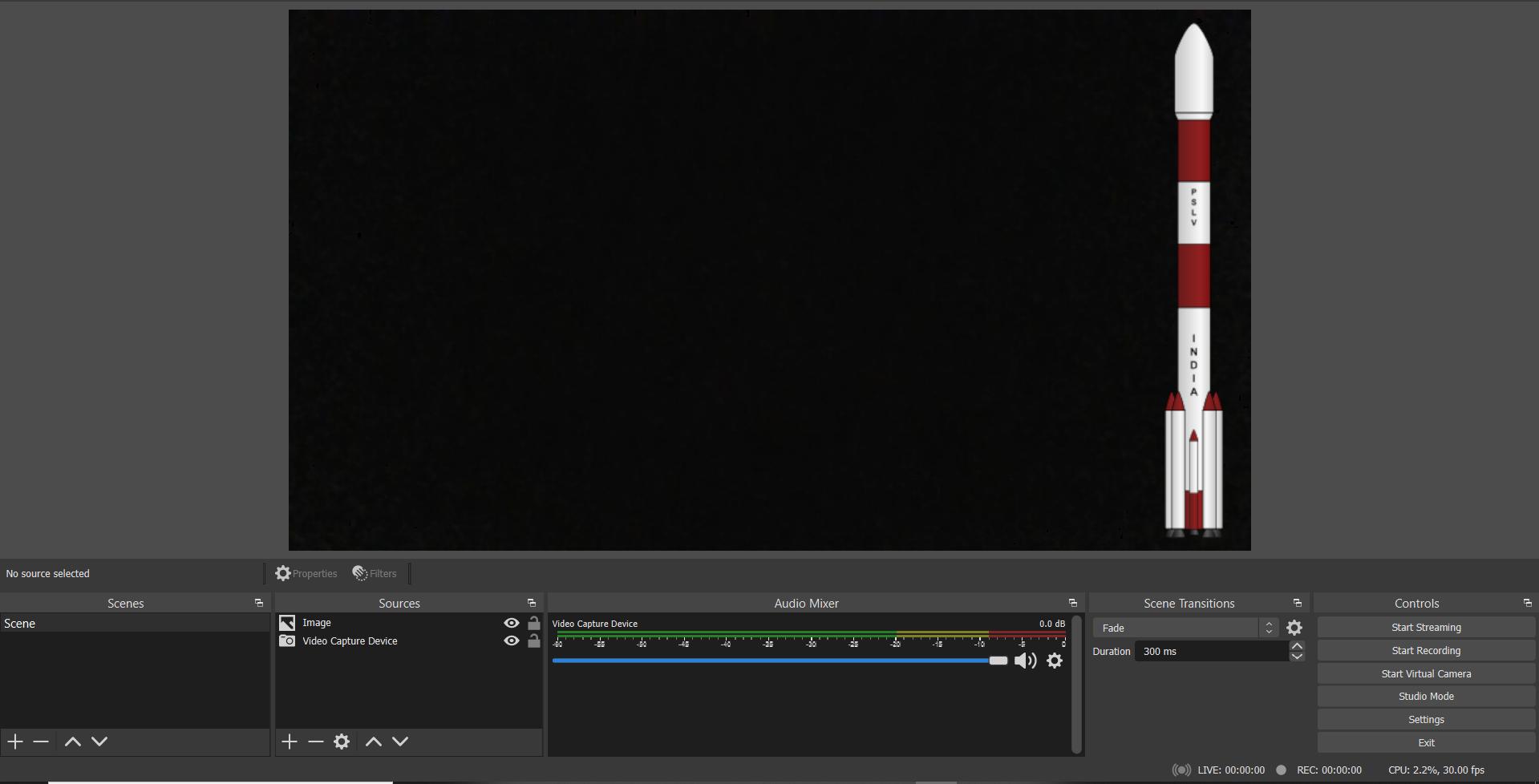Undock the Scene Transitions panel
The width and height of the screenshot is (1539, 784).
[1298, 603]
